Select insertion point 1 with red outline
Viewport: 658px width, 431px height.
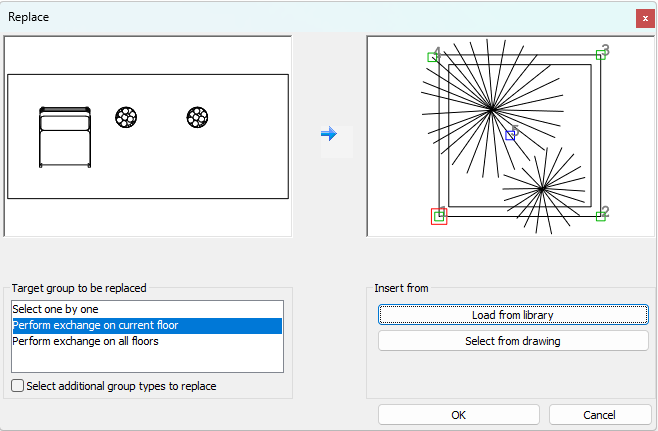[x=439, y=216]
